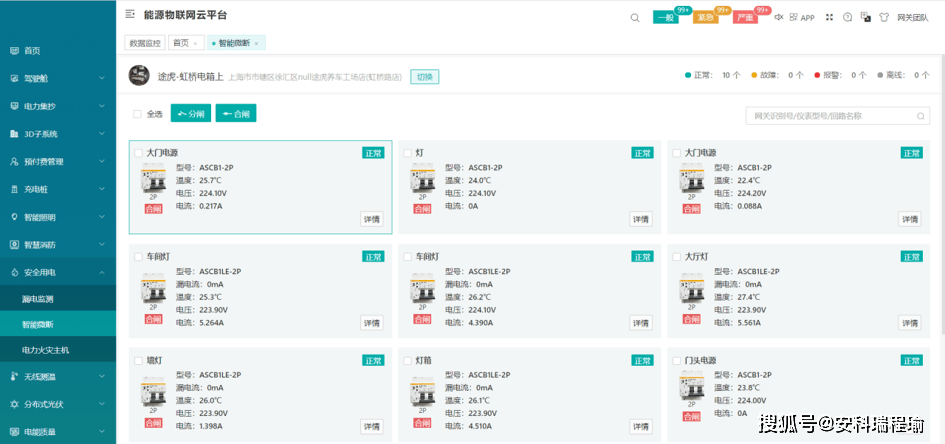This screenshot has height=444, width=945.
Task: Check the 灯 card checkbox
Action: 407,153
